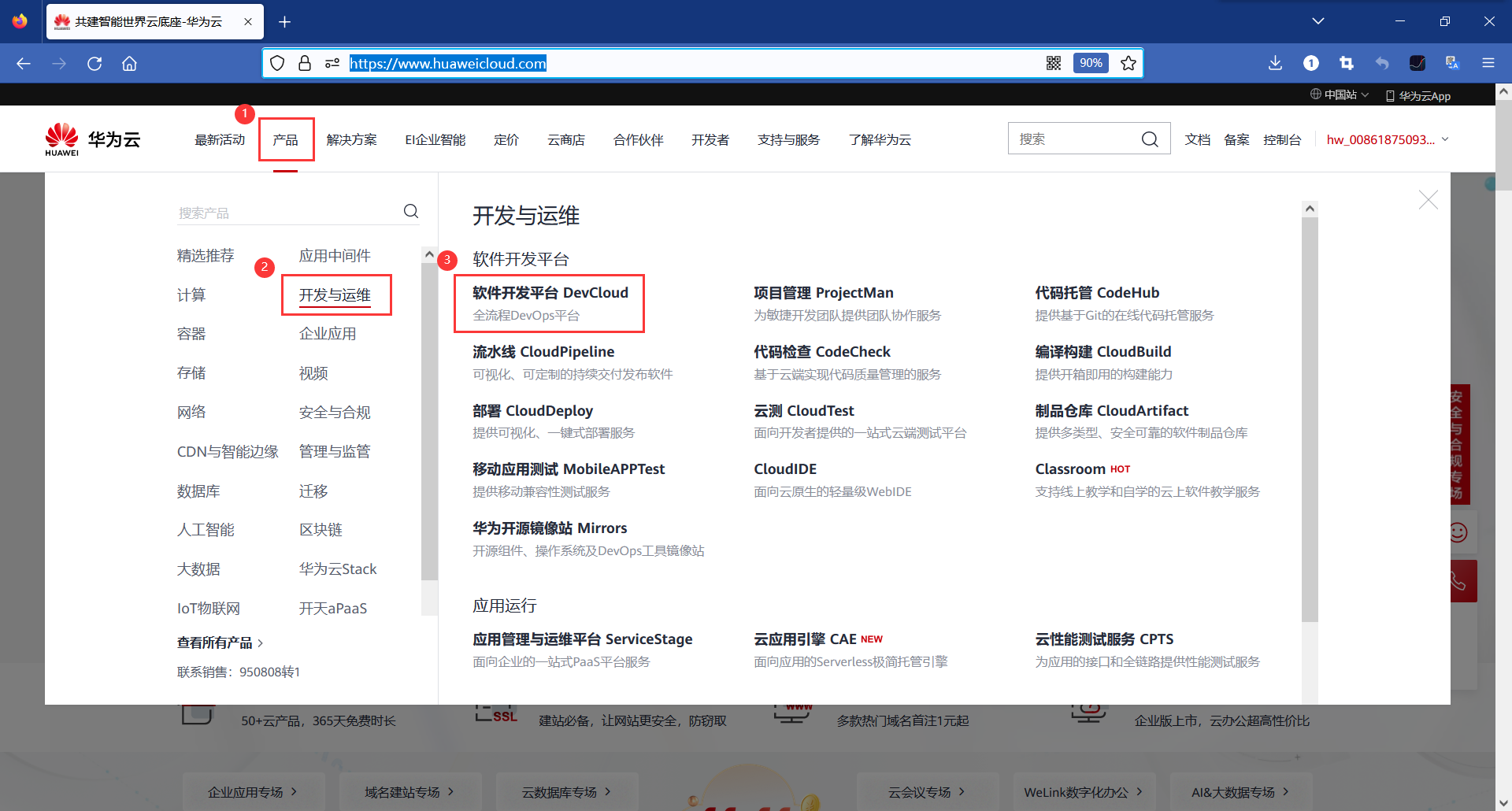Open the browser tab list dropdown arrow

click(x=1318, y=21)
